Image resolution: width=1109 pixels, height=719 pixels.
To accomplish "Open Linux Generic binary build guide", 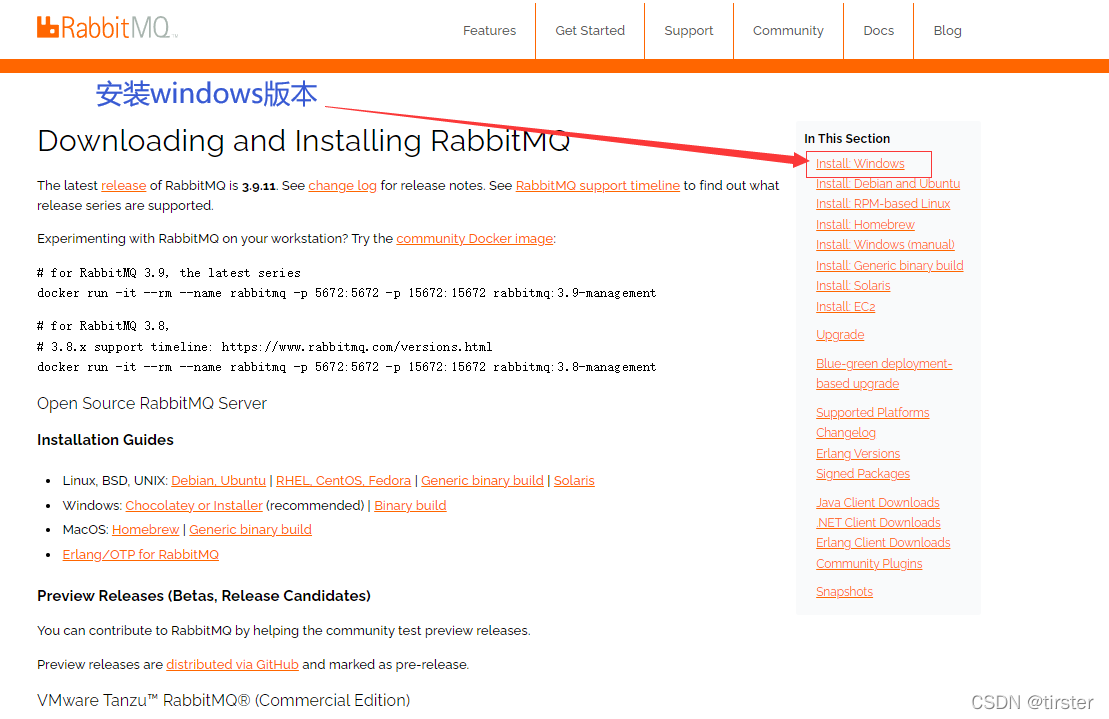I will tap(482, 480).
